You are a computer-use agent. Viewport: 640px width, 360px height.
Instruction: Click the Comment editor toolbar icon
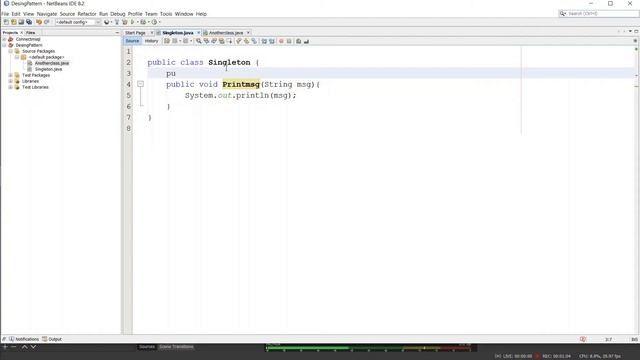click(x=298, y=41)
